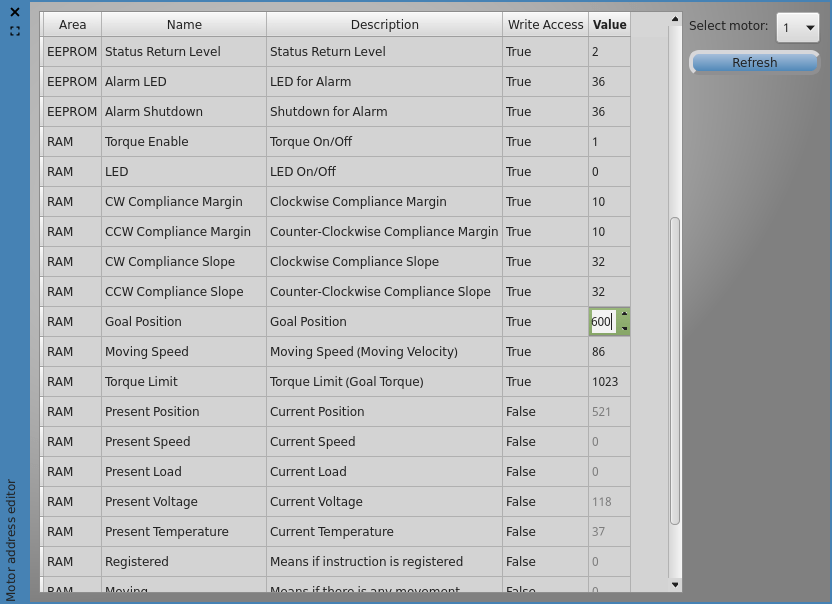Click the vertical scrollbar handle

(675, 370)
